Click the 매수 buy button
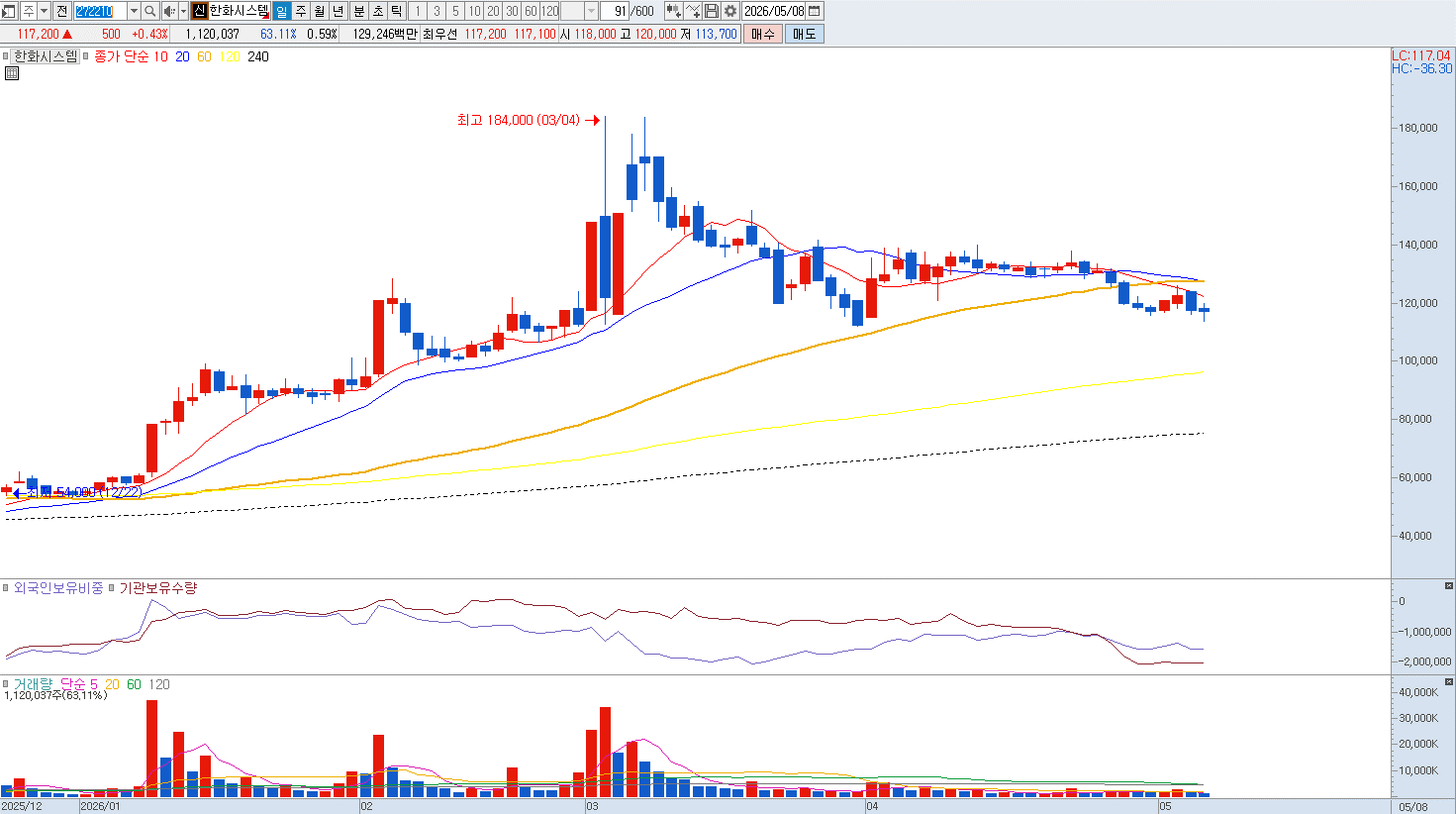 point(763,34)
